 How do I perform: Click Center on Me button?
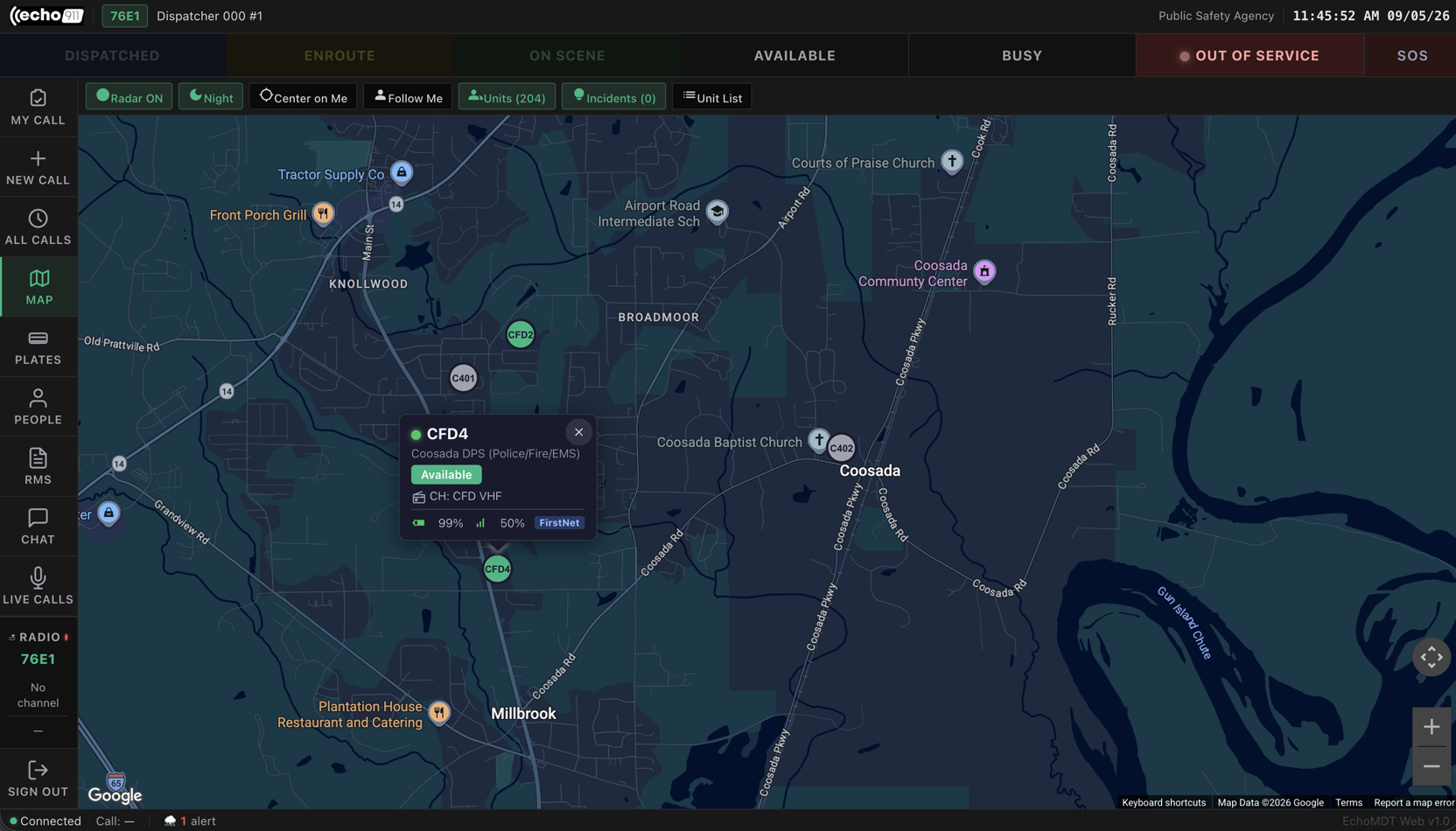click(304, 97)
